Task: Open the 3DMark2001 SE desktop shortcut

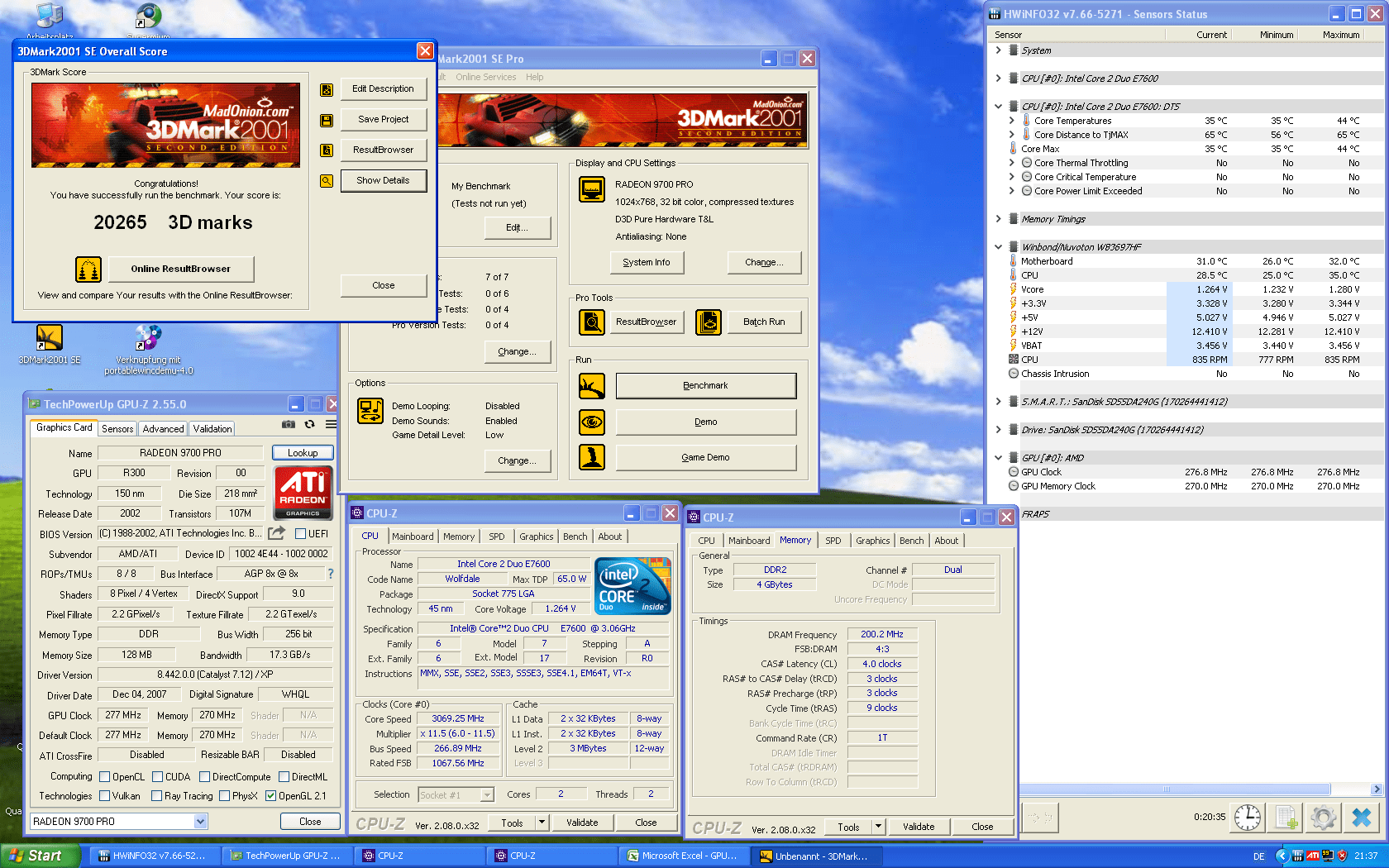Action: pos(50,345)
